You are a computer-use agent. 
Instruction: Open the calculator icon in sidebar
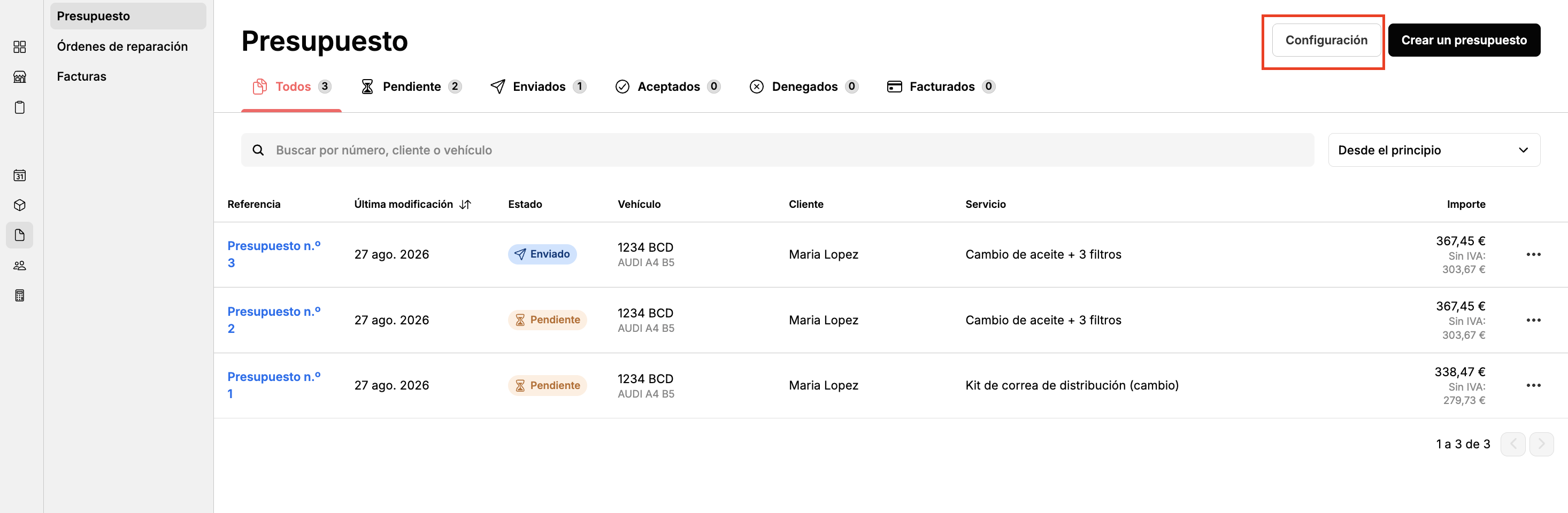(19, 295)
